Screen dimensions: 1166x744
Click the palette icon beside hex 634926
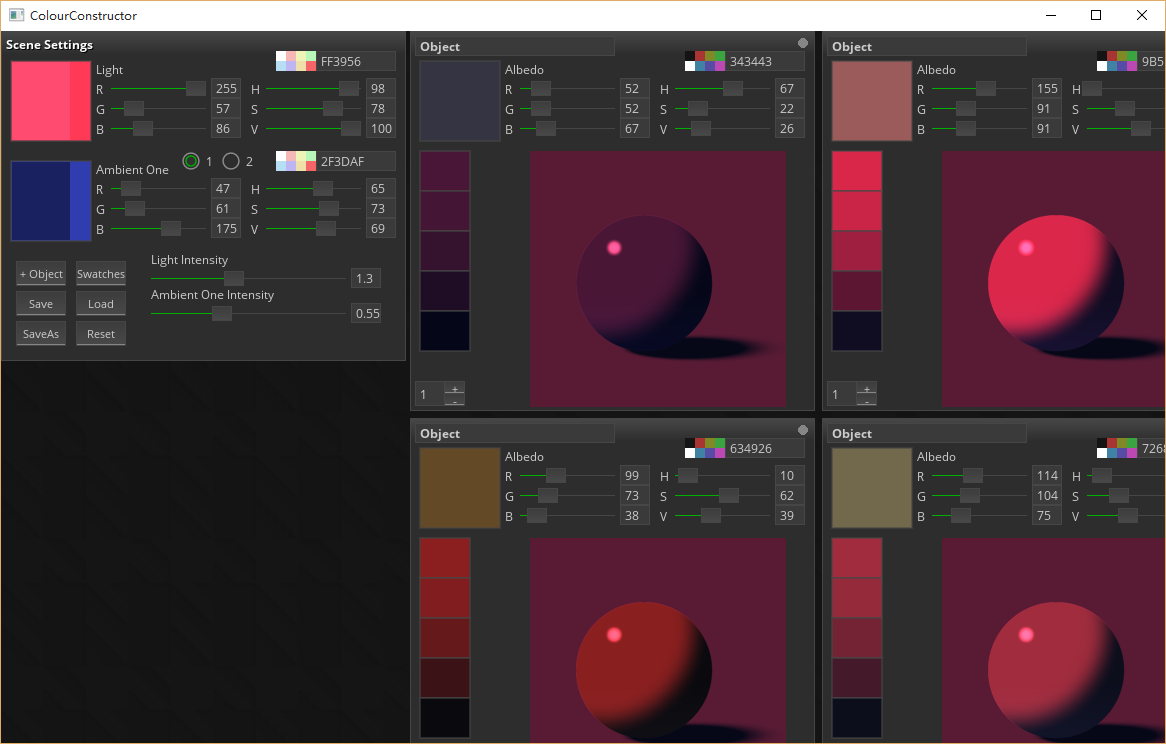pyautogui.click(x=705, y=448)
